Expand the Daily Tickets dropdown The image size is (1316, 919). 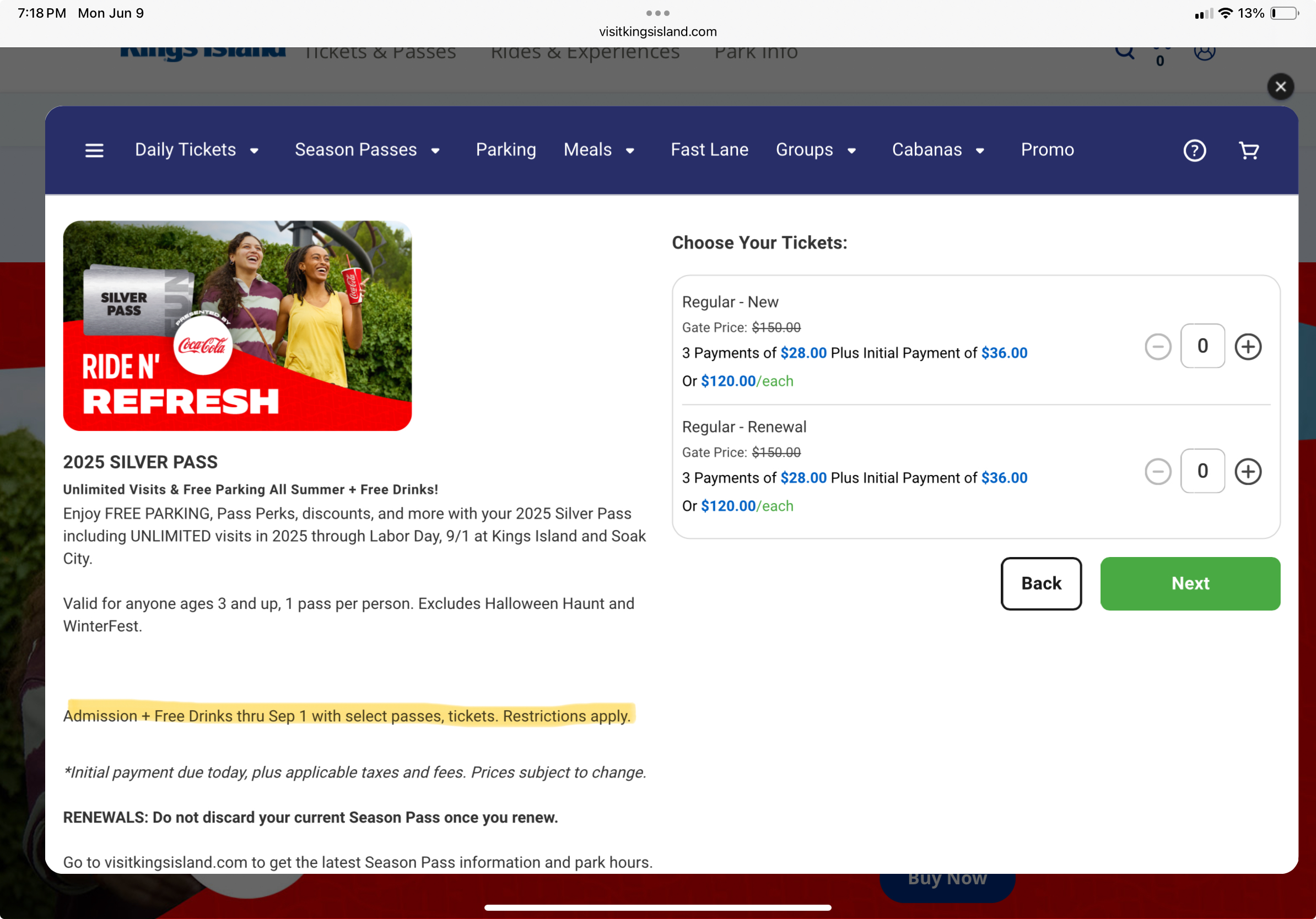coord(197,150)
